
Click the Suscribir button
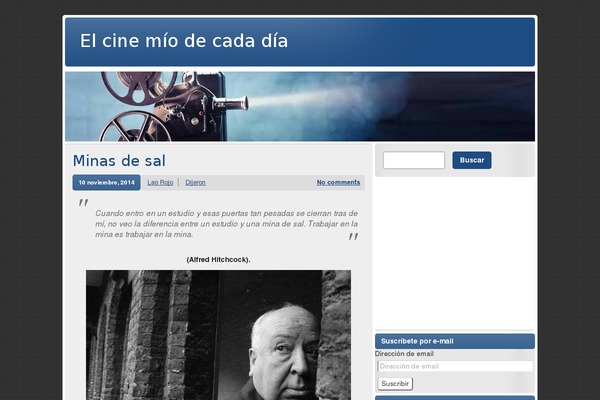pyautogui.click(x=395, y=384)
